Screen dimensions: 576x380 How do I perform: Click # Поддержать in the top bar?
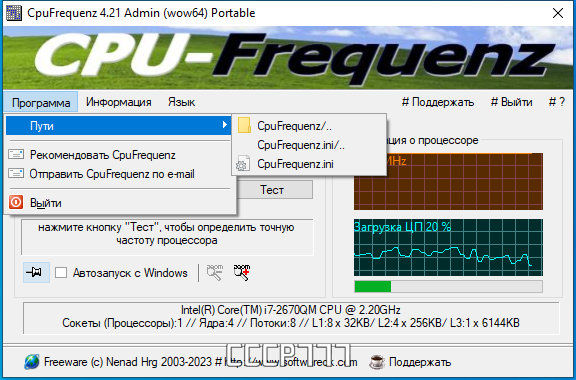[438, 102]
